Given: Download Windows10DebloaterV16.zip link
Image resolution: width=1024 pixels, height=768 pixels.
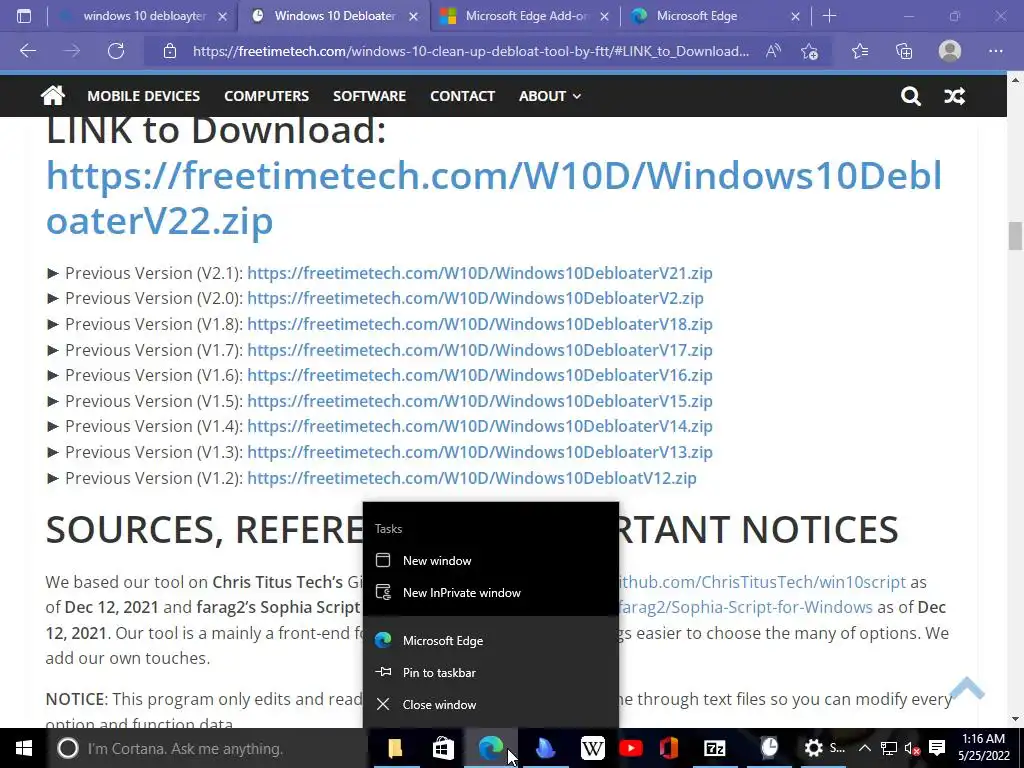Looking at the screenshot, I should (479, 376).
